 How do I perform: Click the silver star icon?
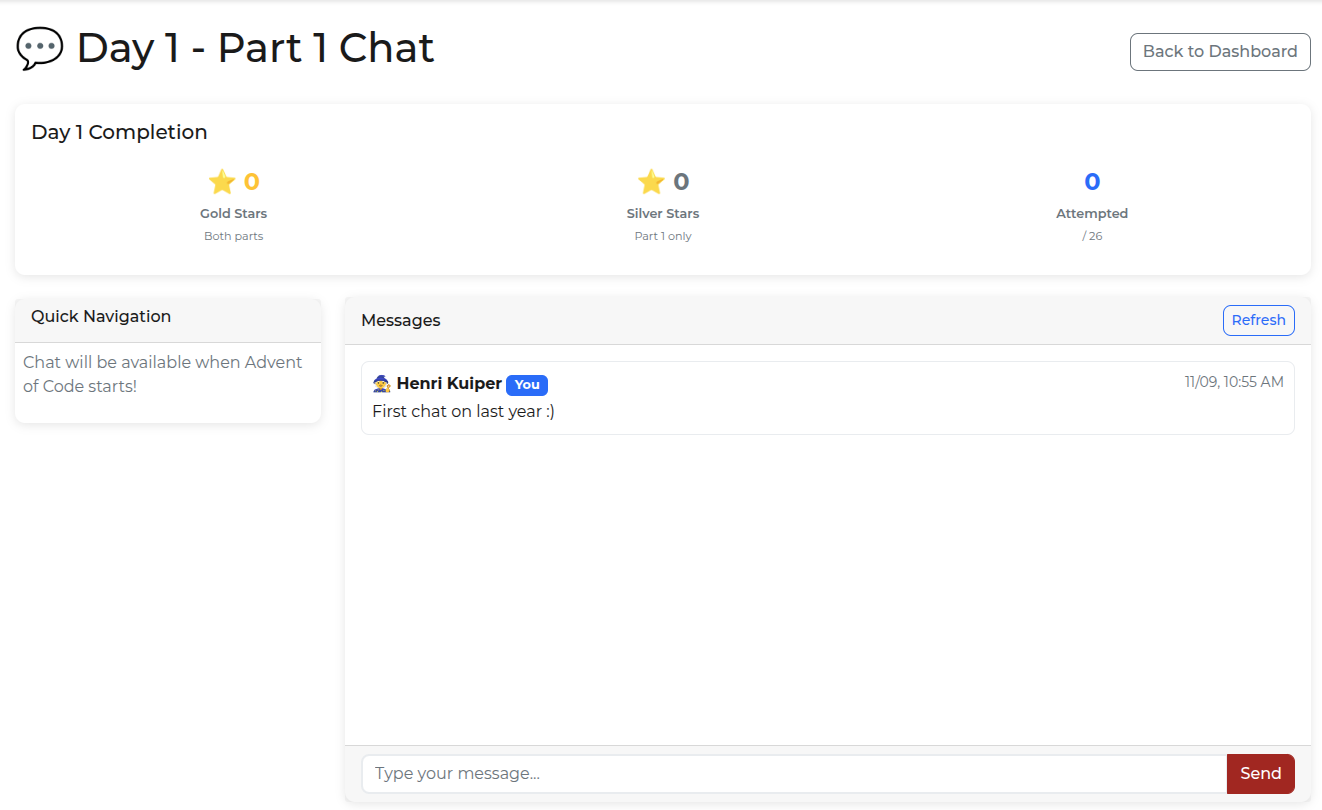pyautogui.click(x=651, y=182)
